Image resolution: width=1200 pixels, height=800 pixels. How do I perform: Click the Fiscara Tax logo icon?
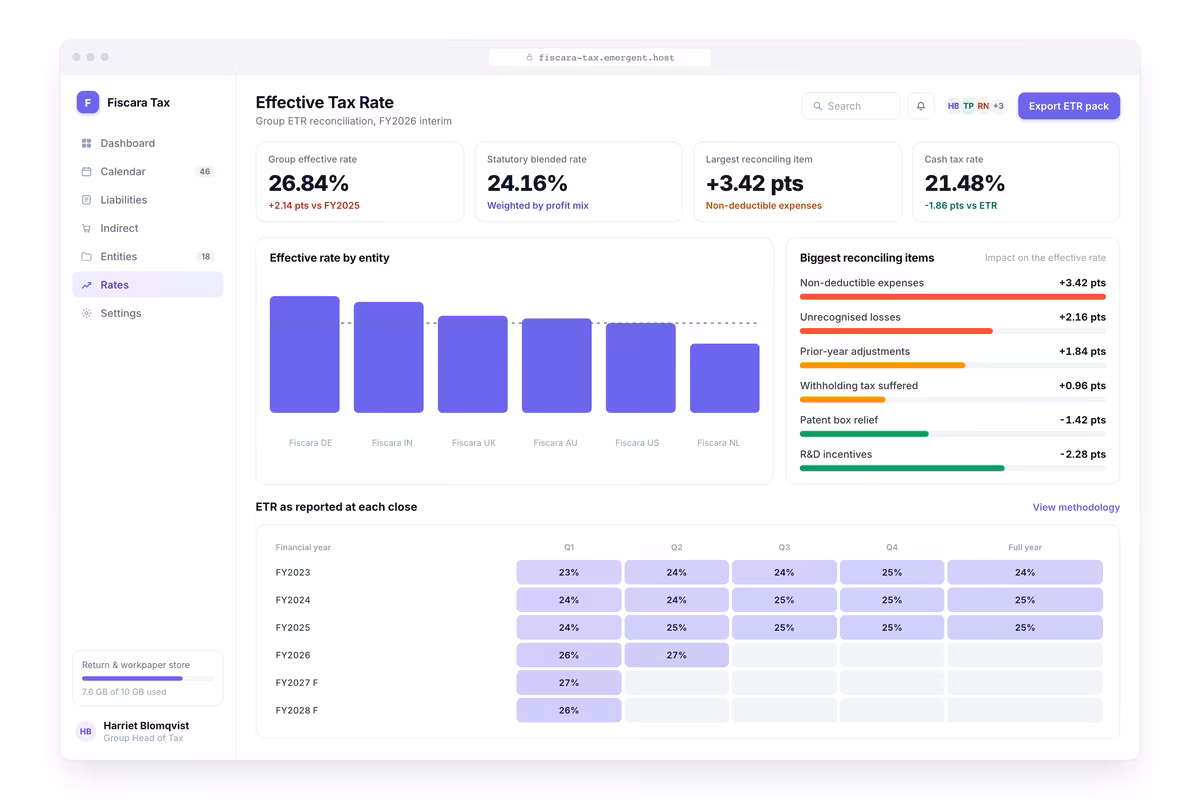pyautogui.click(x=87, y=102)
